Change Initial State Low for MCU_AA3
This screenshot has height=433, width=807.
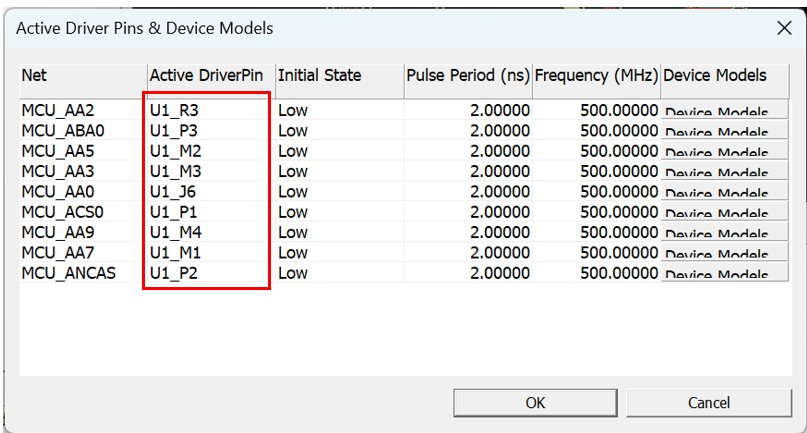click(293, 172)
